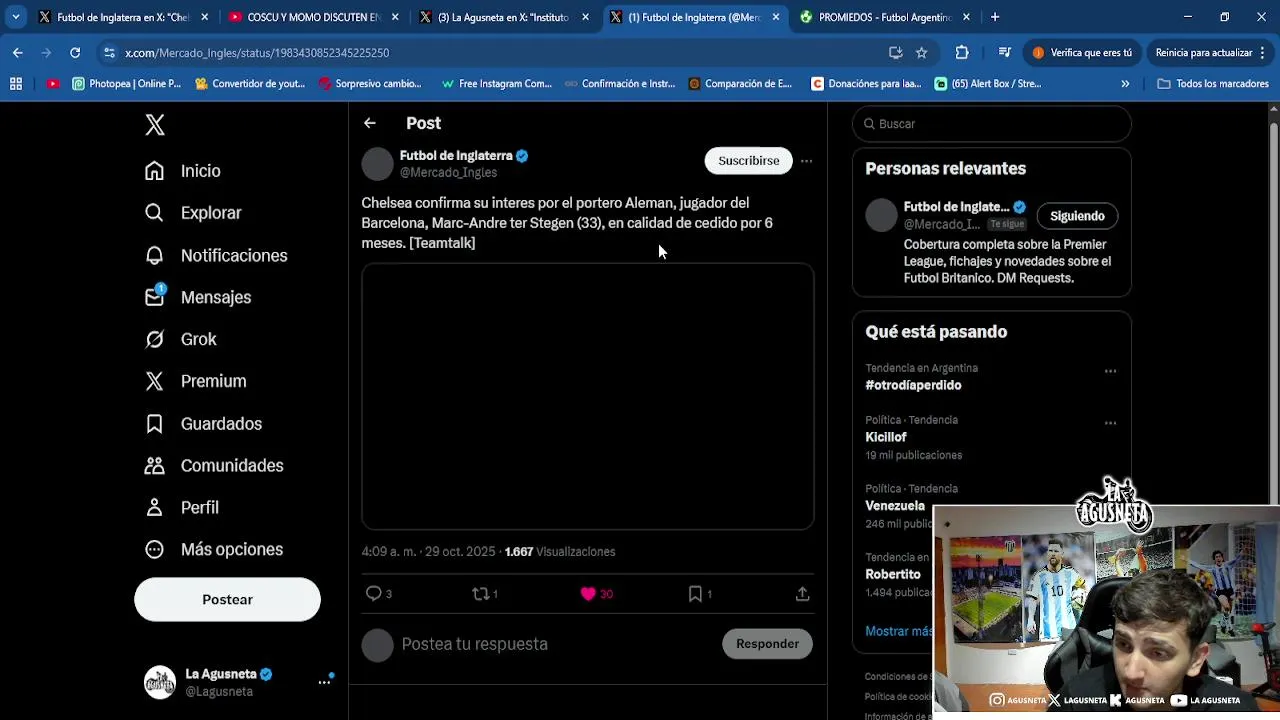1280x720 pixels.
Task: Open the post's embedded media area
Action: (588, 396)
